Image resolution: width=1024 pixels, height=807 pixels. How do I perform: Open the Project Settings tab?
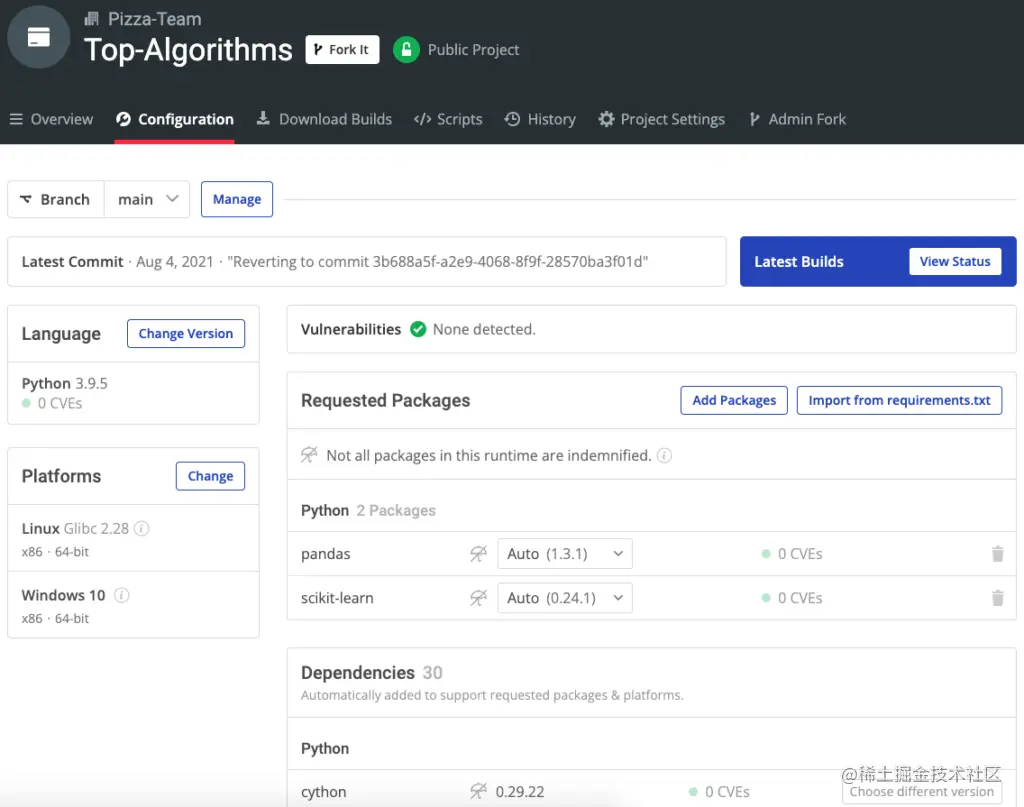tap(662, 119)
